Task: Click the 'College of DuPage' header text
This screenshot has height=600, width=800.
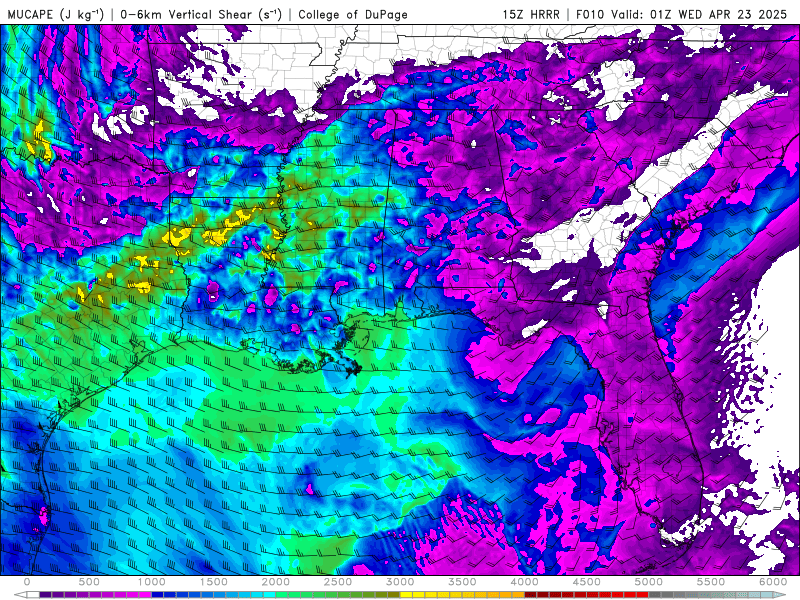Action: 353,14
